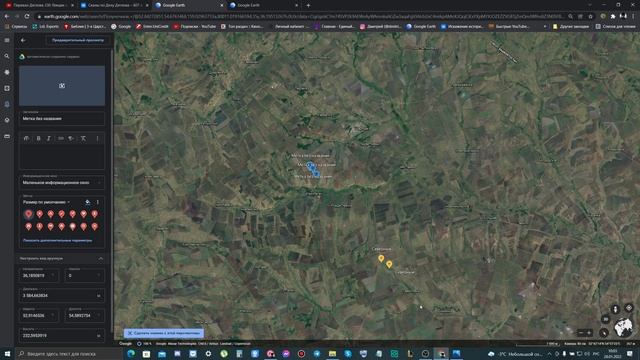The image size is (640, 360).
Task: Open the unit dropdown on altitude field
Action: tap(99, 336)
